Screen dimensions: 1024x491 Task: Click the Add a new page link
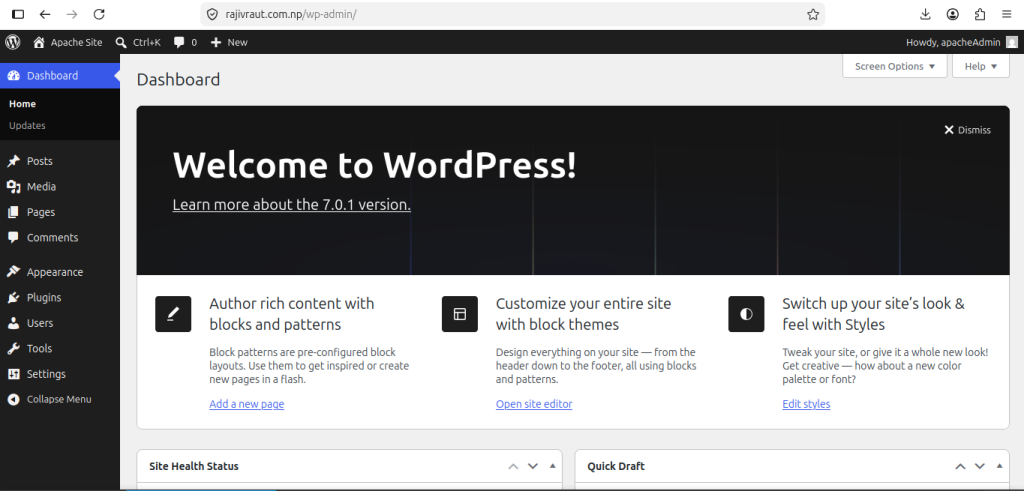click(247, 404)
